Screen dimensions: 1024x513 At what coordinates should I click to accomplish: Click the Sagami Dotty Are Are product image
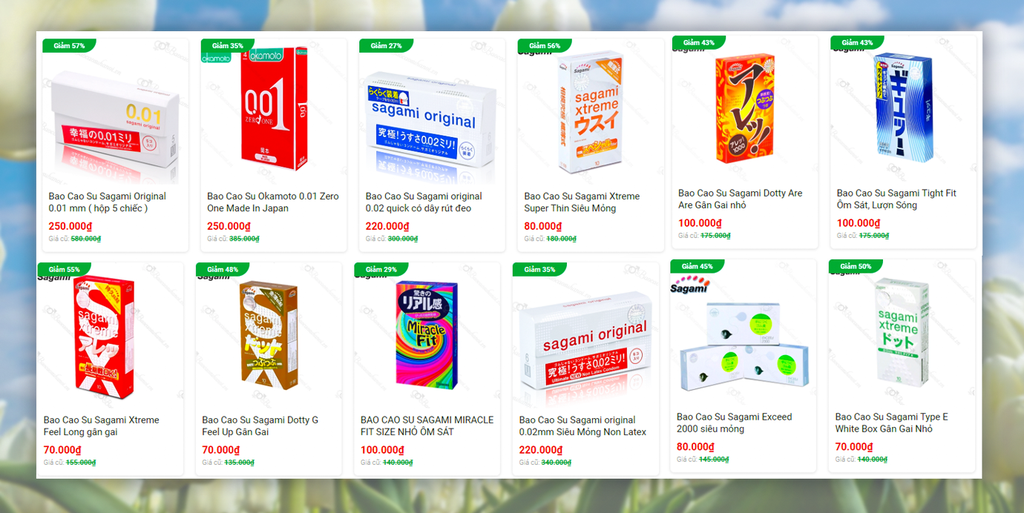(x=744, y=108)
